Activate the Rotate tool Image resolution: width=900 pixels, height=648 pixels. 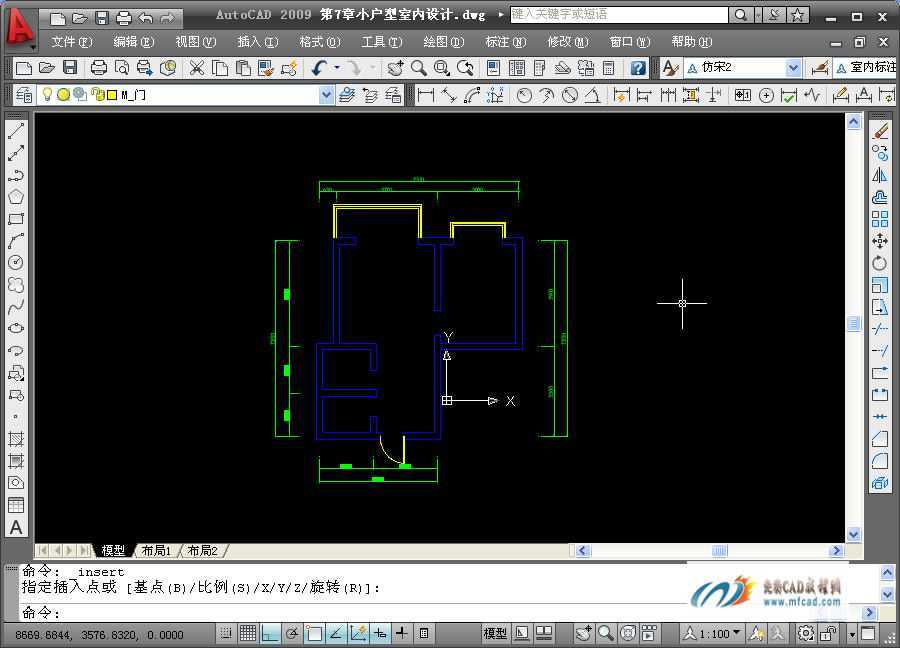click(x=880, y=263)
